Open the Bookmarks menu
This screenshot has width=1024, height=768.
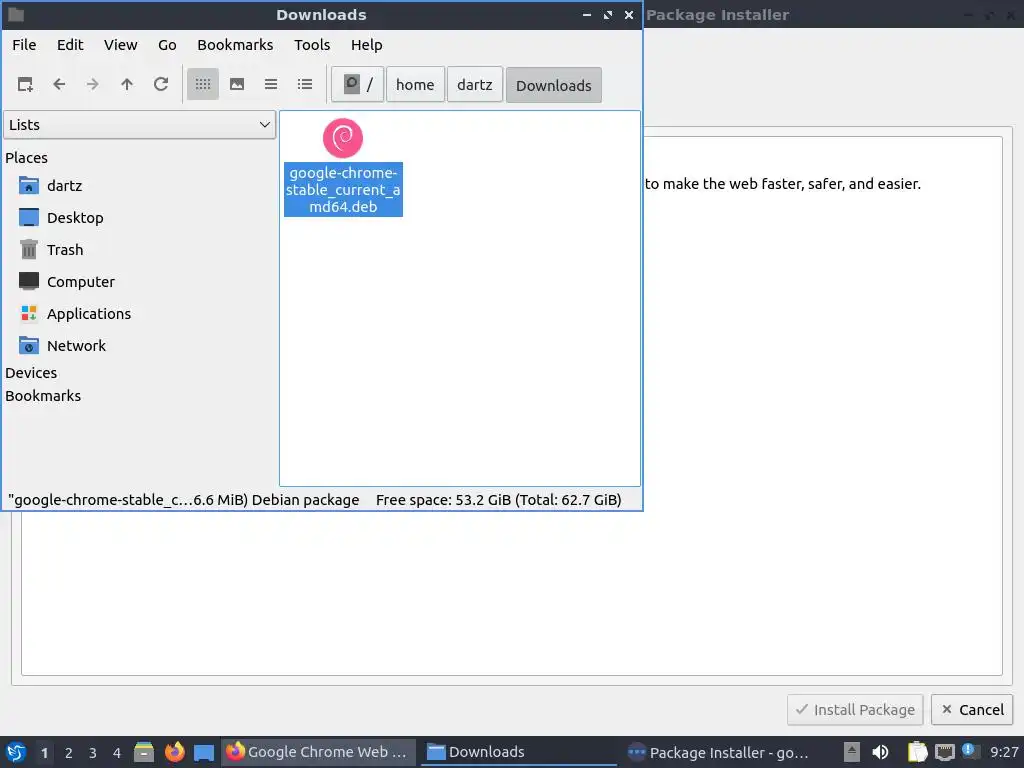click(x=235, y=45)
